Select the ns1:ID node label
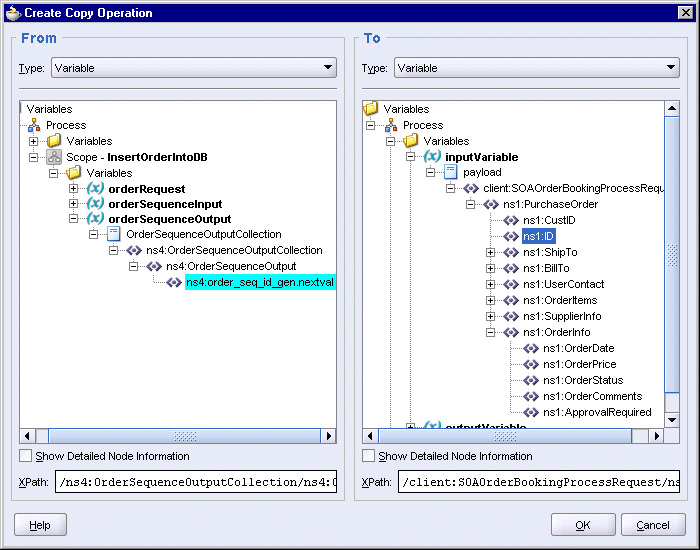Image resolution: width=700 pixels, height=550 pixels. click(x=539, y=236)
